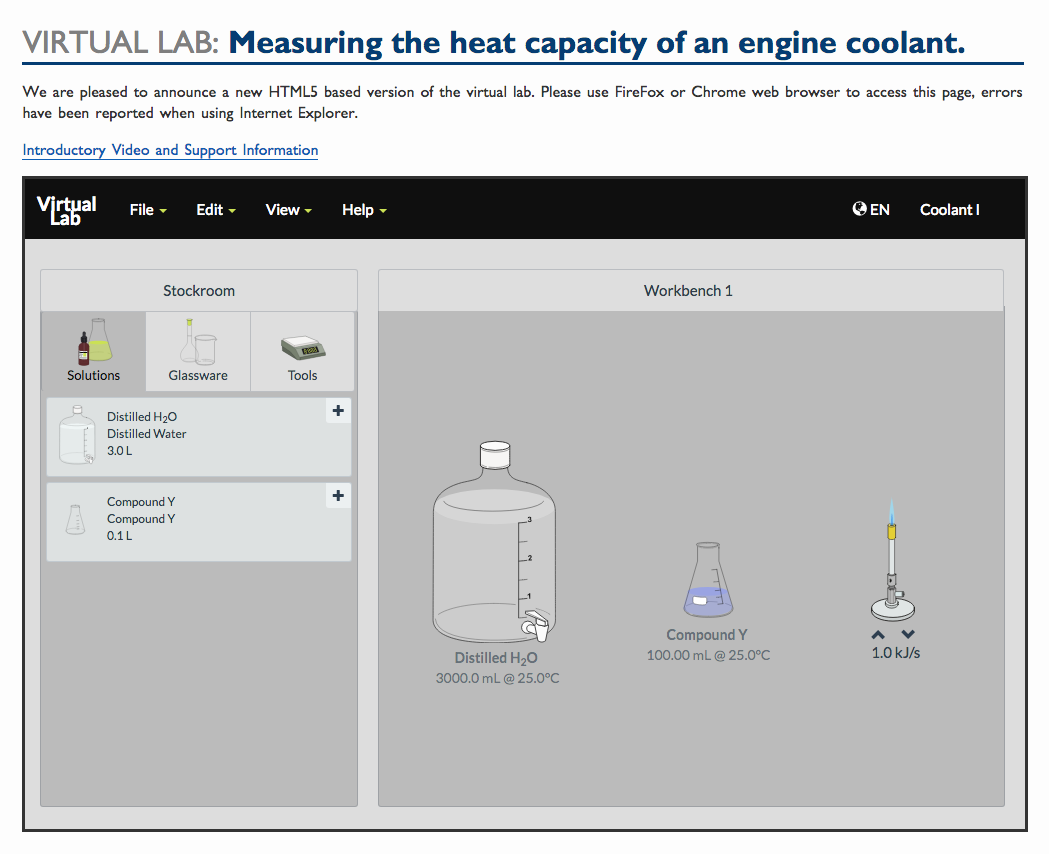
Task: Select the Solutions stockroom category
Action: pos(92,350)
